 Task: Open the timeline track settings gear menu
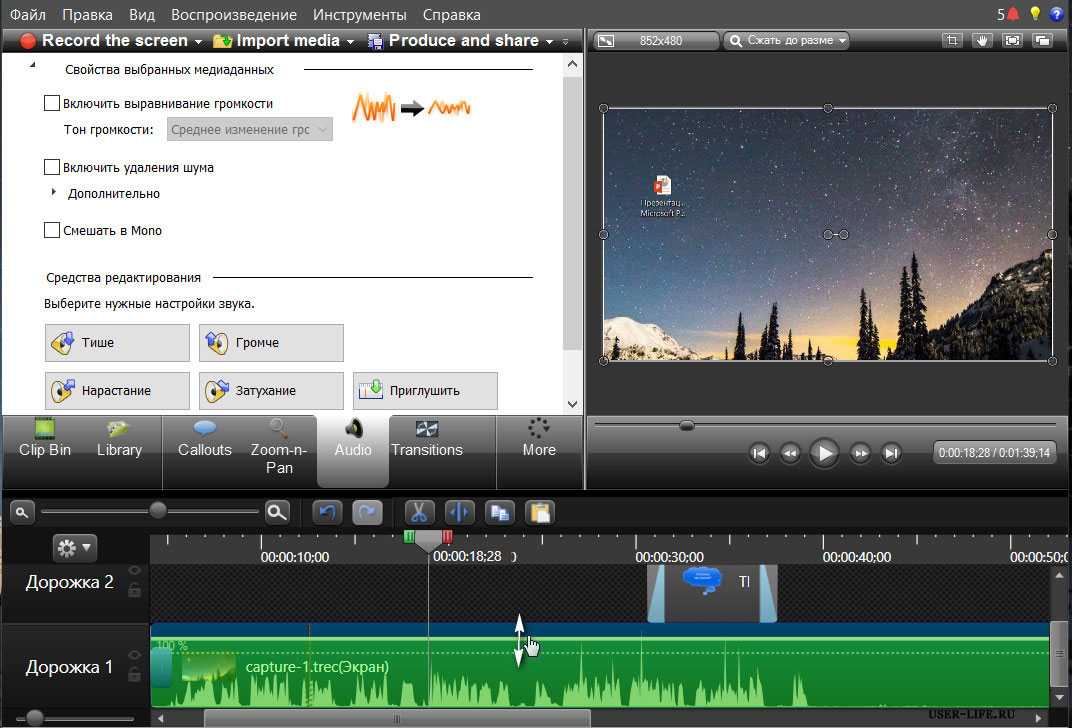[x=75, y=548]
